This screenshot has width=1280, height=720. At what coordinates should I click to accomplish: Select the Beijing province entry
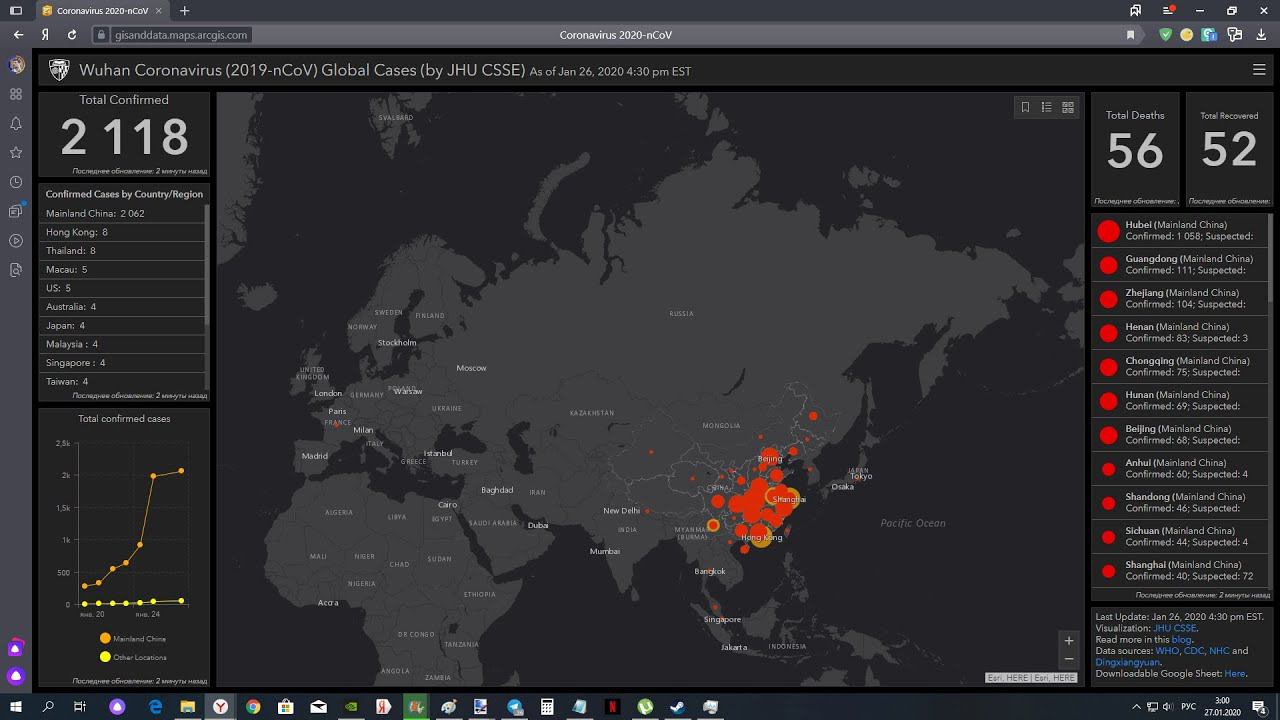coord(1179,435)
